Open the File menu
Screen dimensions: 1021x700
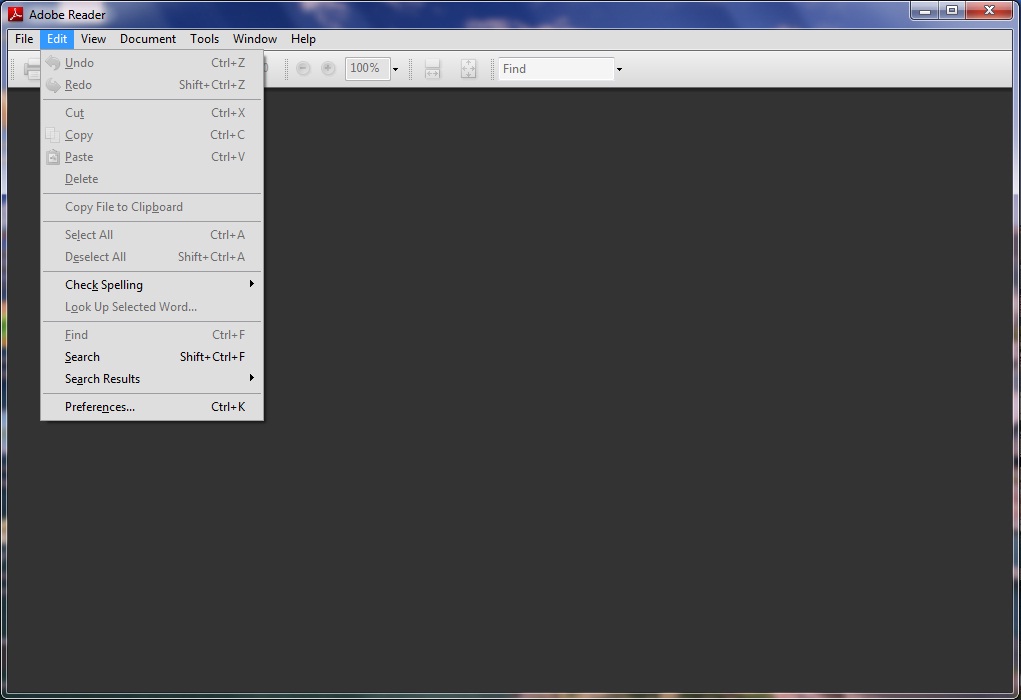tap(24, 39)
